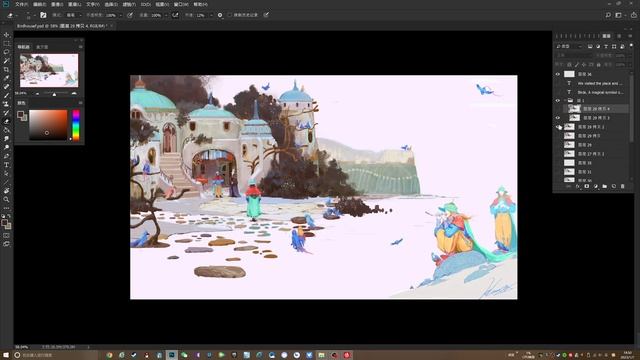Image resolution: width=640 pixels, height=360 pixels.
Task: Open the Help menu
Action: pyautogui.click(x=200, y=4)
